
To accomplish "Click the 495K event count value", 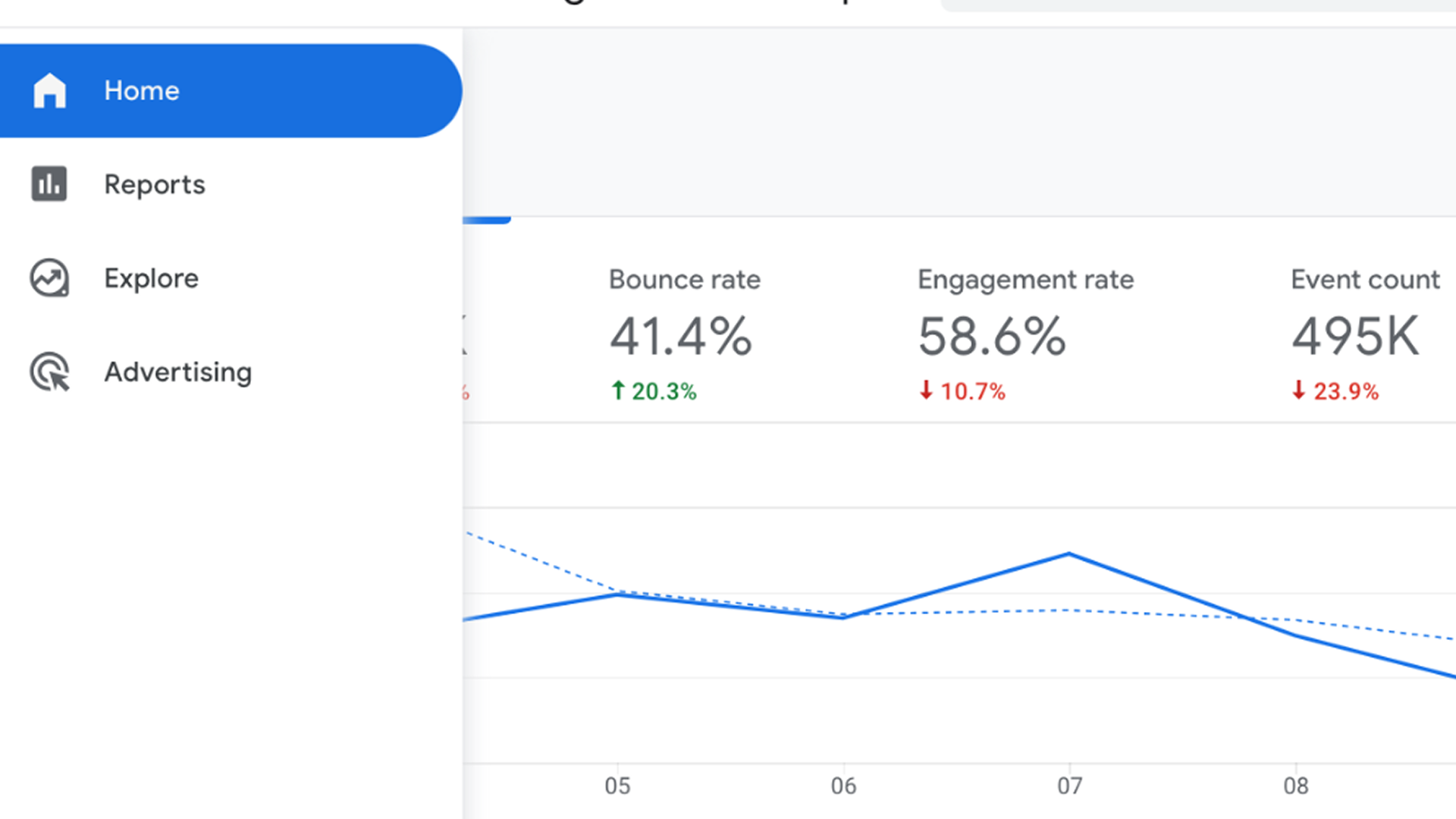I will pos(1355,336).
